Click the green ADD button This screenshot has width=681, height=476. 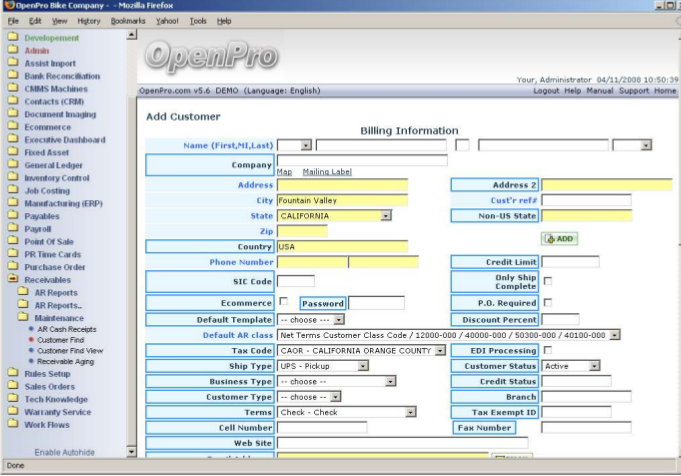[559, 239]
